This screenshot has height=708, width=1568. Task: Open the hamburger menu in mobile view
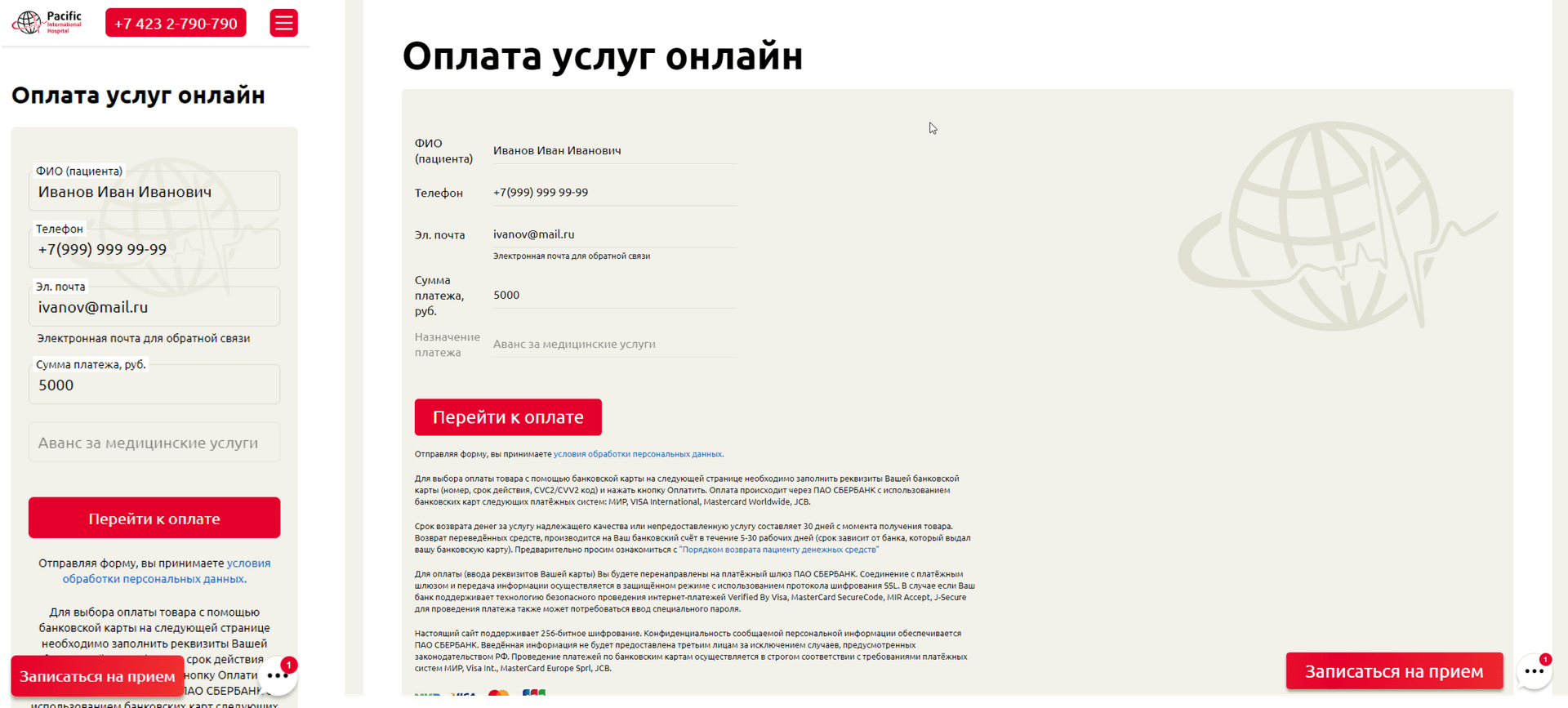pyautogui.click(x=283, y=23)
